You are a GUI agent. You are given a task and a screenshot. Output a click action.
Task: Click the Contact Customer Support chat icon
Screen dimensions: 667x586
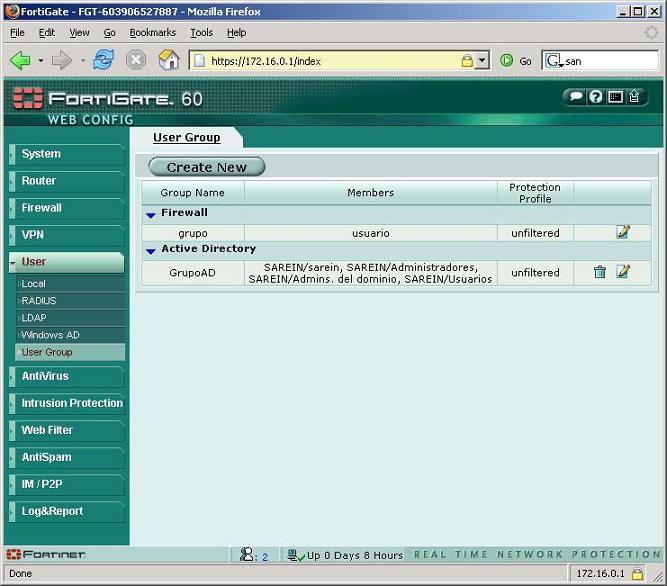[575, 97]
